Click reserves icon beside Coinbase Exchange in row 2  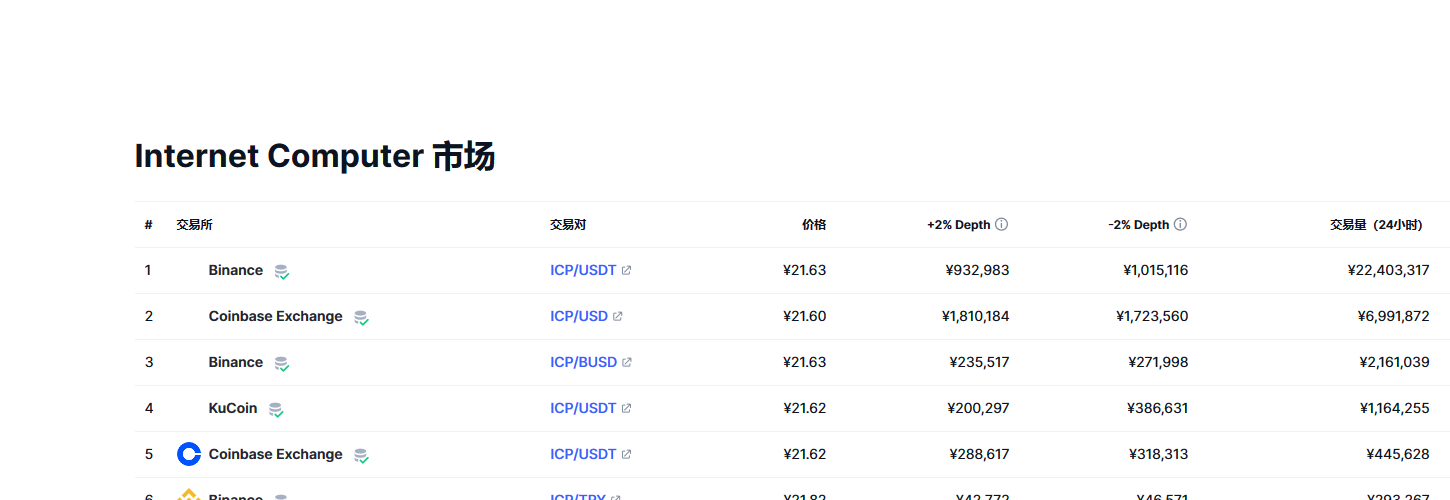tap(361, 317)
